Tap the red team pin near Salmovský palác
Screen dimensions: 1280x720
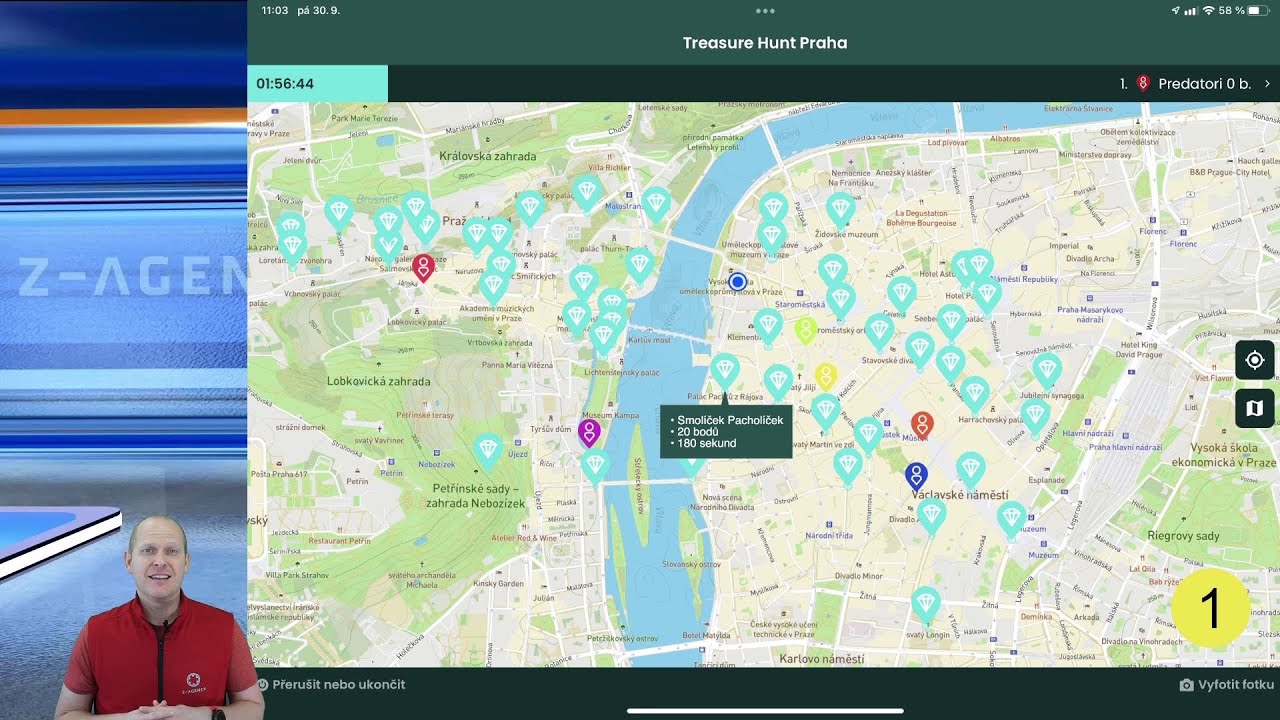click(424, 267)
